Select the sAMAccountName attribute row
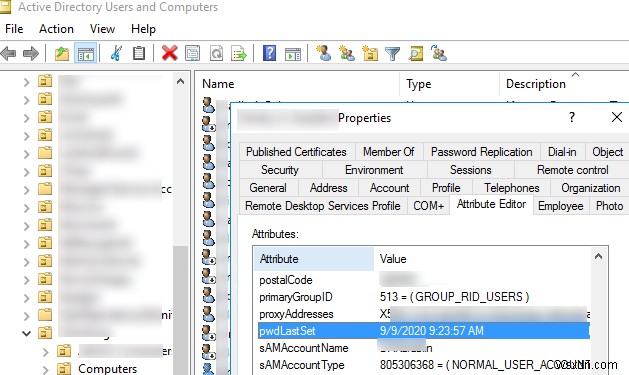This screenshot has height=375, width=629. 424,348
